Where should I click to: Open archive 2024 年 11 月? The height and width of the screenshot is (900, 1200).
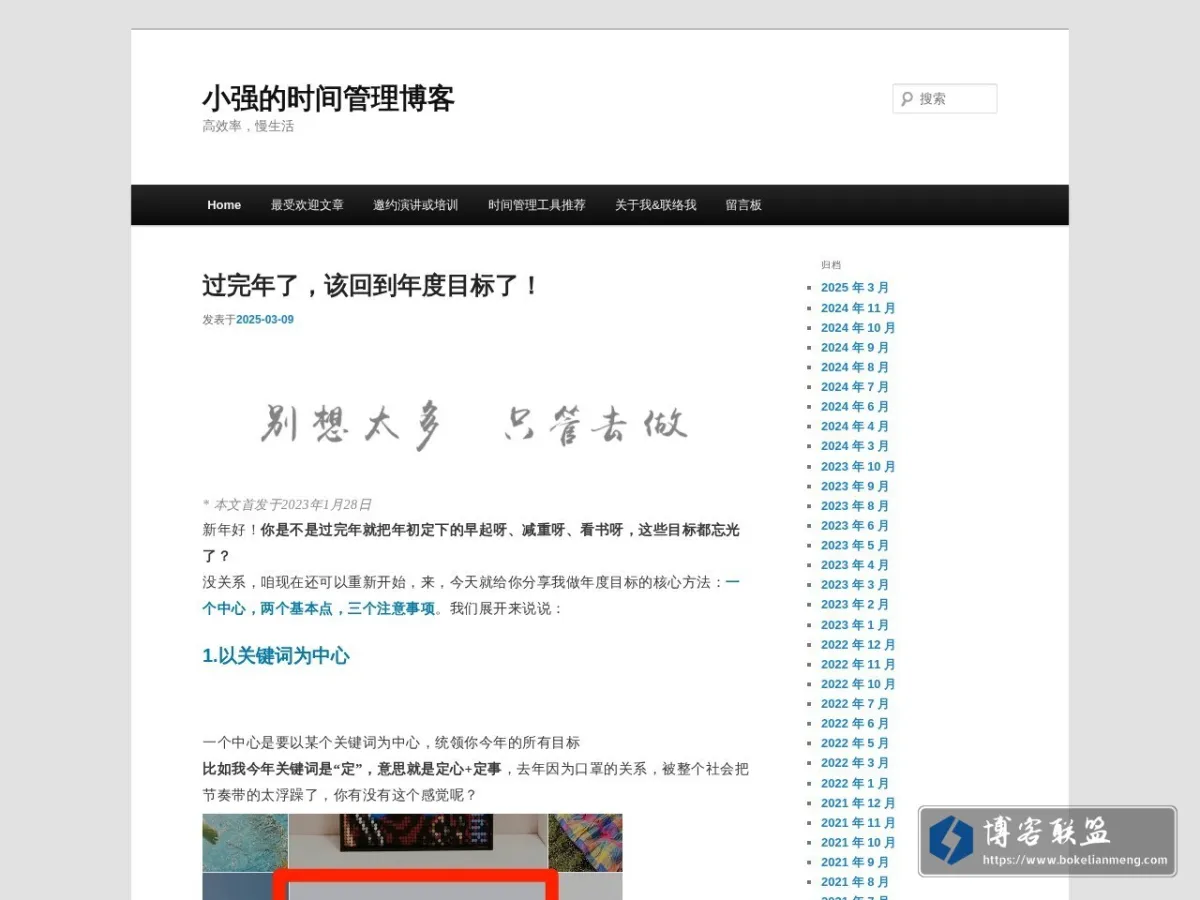[x=858, y=308]
